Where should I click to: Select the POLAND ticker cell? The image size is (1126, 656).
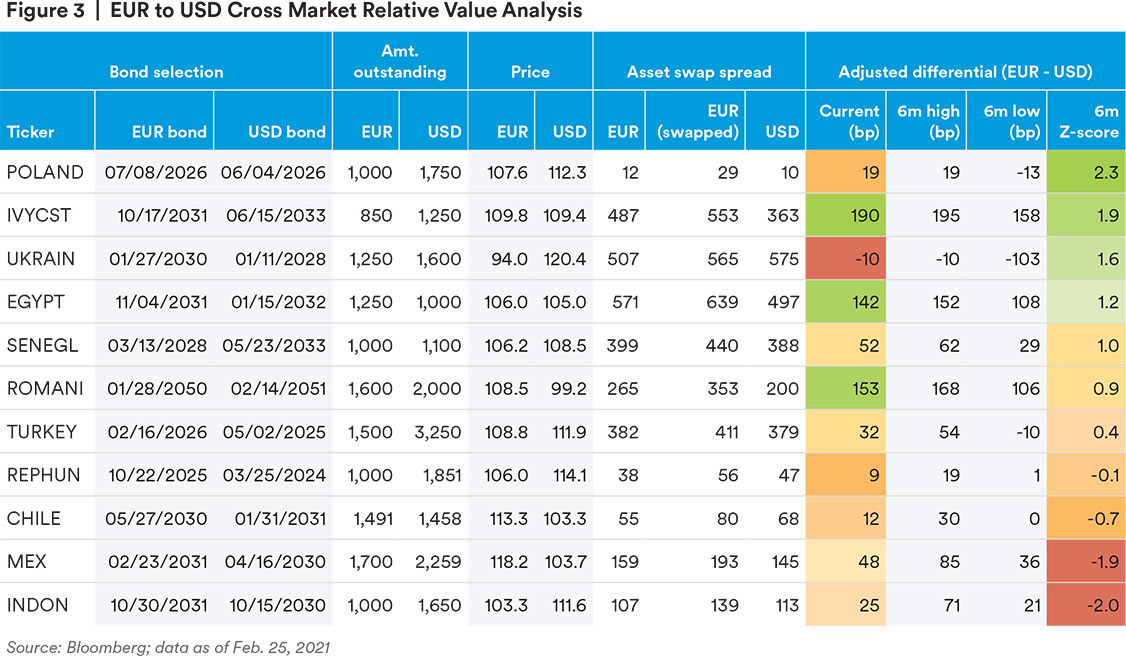click(x=45, y=172)
